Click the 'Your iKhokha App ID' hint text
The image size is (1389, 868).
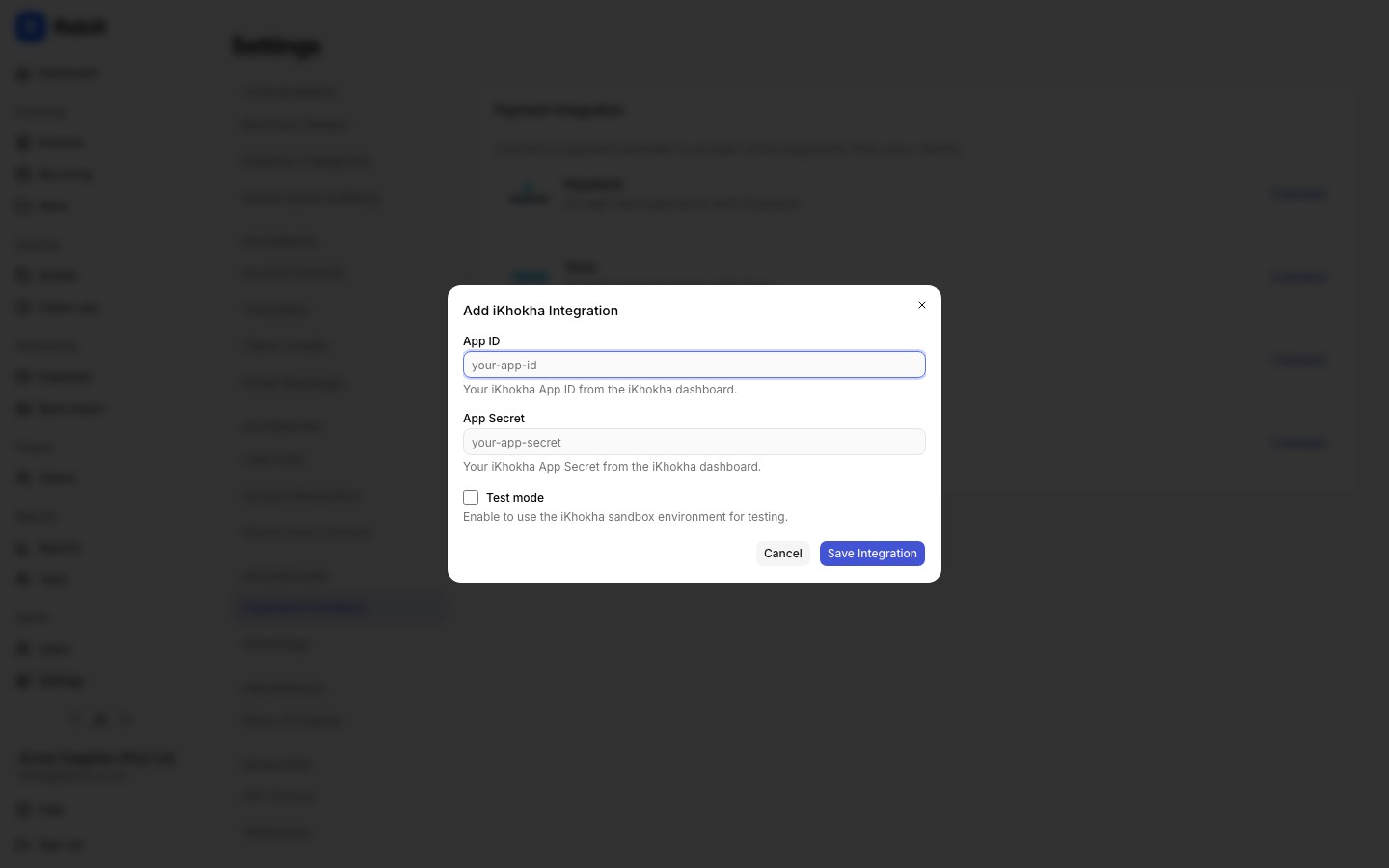[x=600, y=390]
